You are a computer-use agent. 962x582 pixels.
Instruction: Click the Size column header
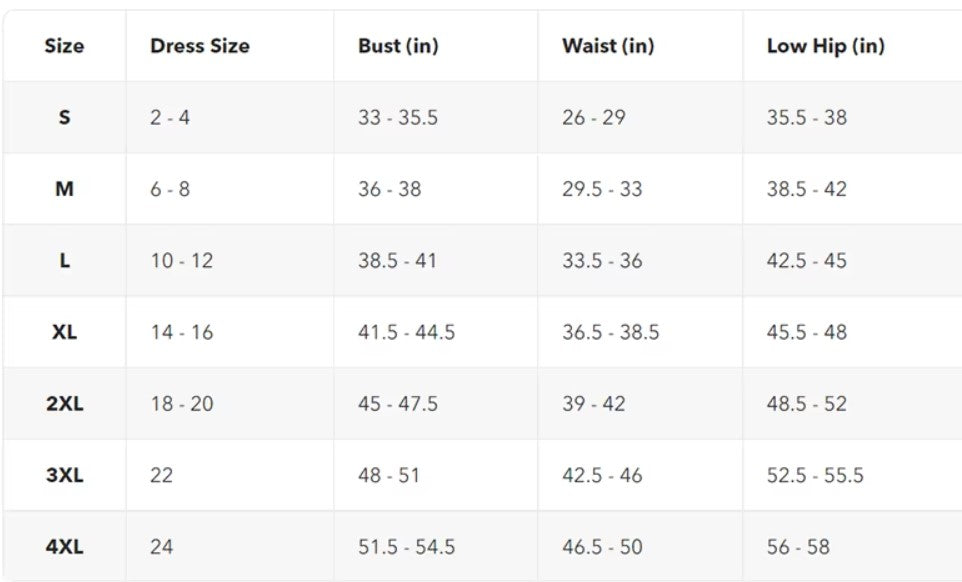click(x=64, y=46)
